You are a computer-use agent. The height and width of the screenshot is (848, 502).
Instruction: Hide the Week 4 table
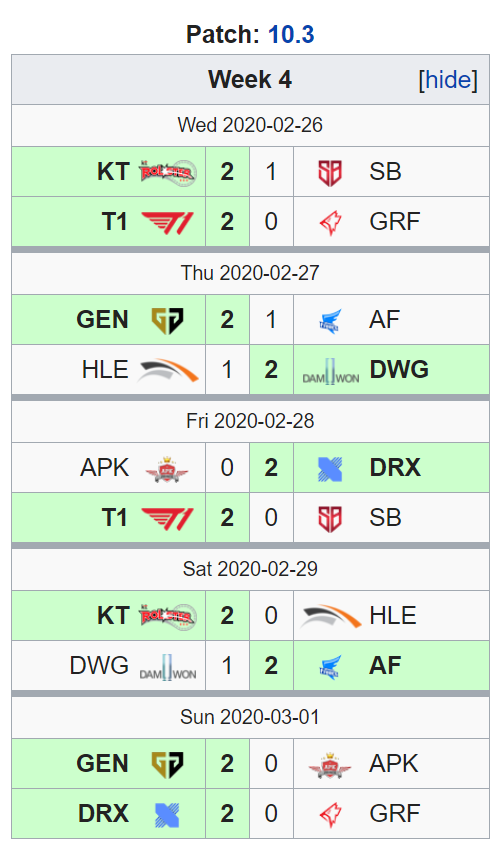(448, 80)
